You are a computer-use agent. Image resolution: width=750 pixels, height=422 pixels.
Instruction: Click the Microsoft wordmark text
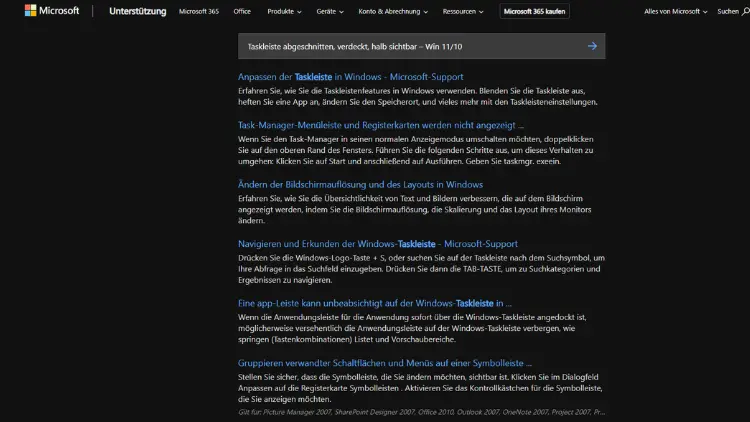pyautogui.click(x=59, y=11)
